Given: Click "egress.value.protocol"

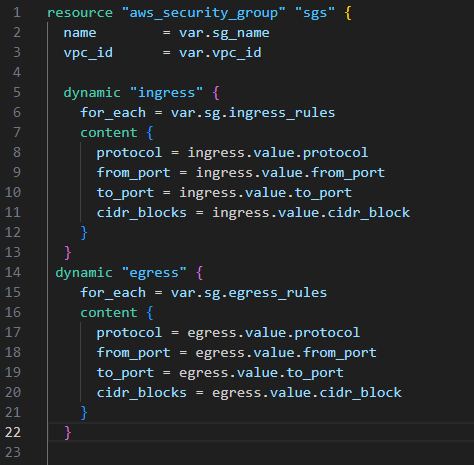Looking at the screenshot, I should tap(274, 333).
